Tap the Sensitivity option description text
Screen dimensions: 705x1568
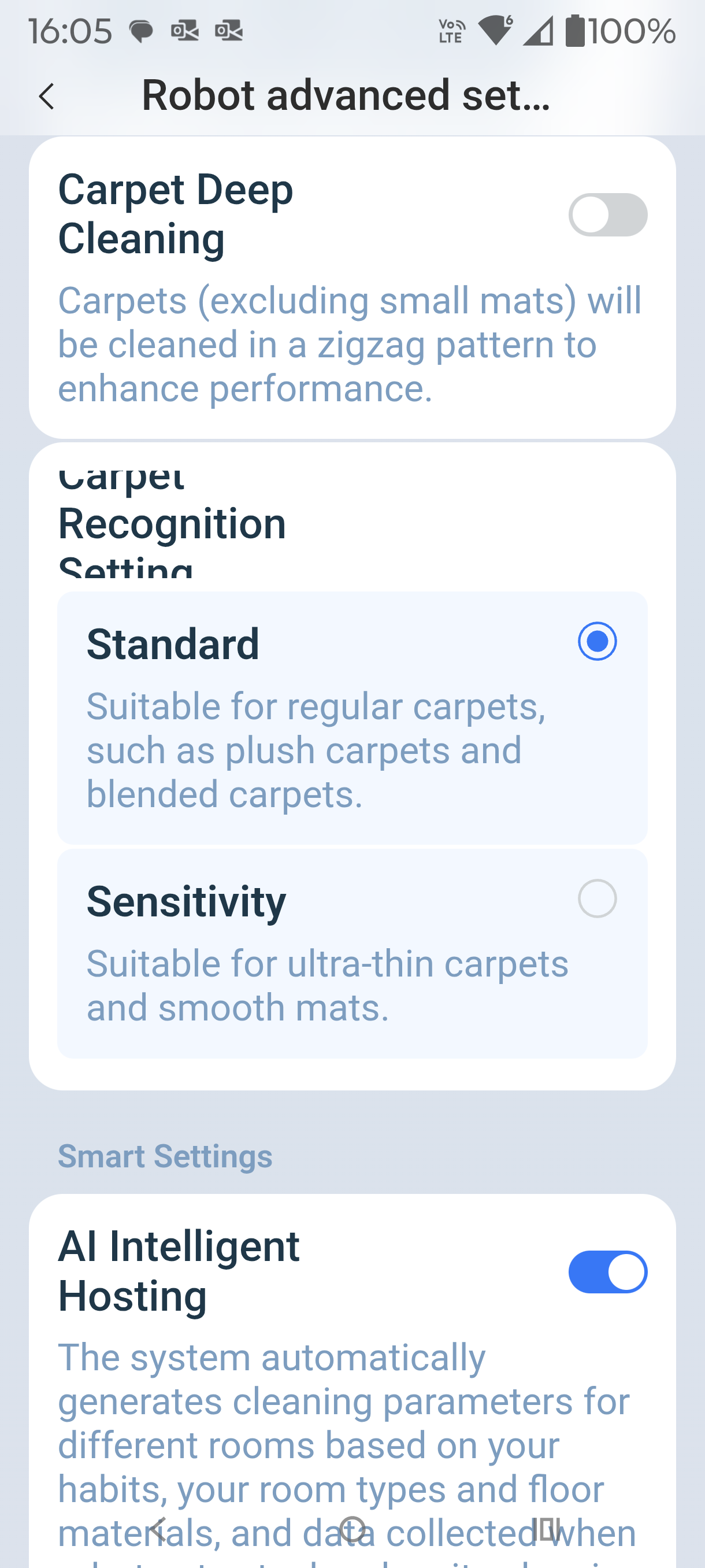(327, 985)
